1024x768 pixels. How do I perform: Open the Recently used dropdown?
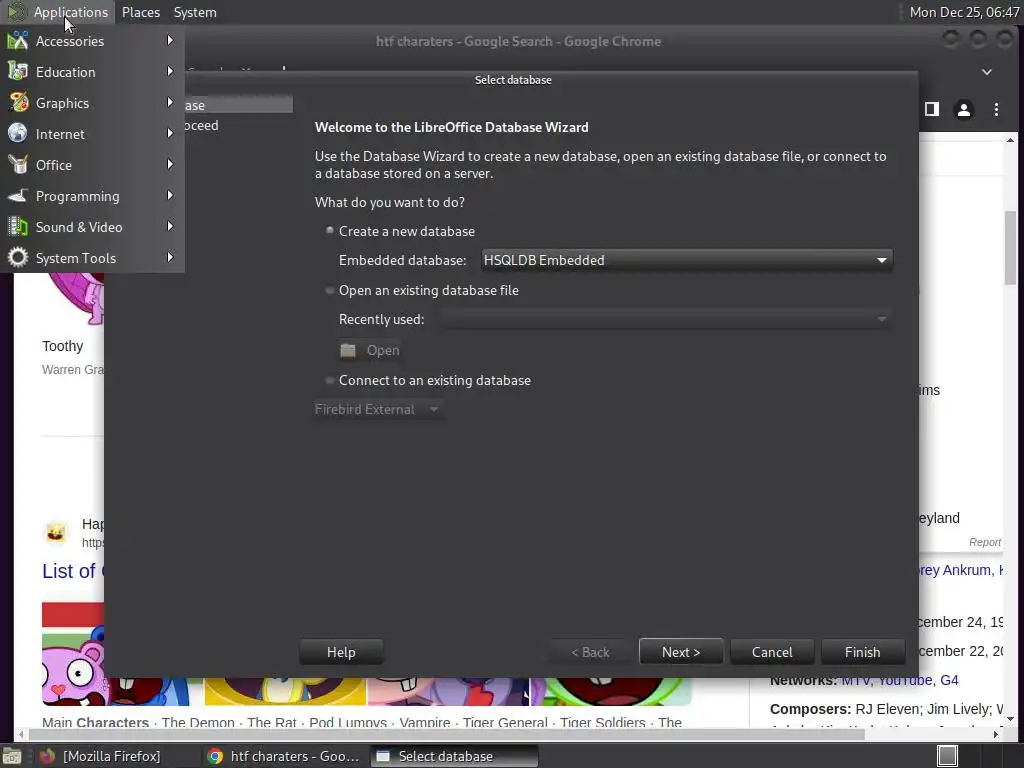click(665, 319)
